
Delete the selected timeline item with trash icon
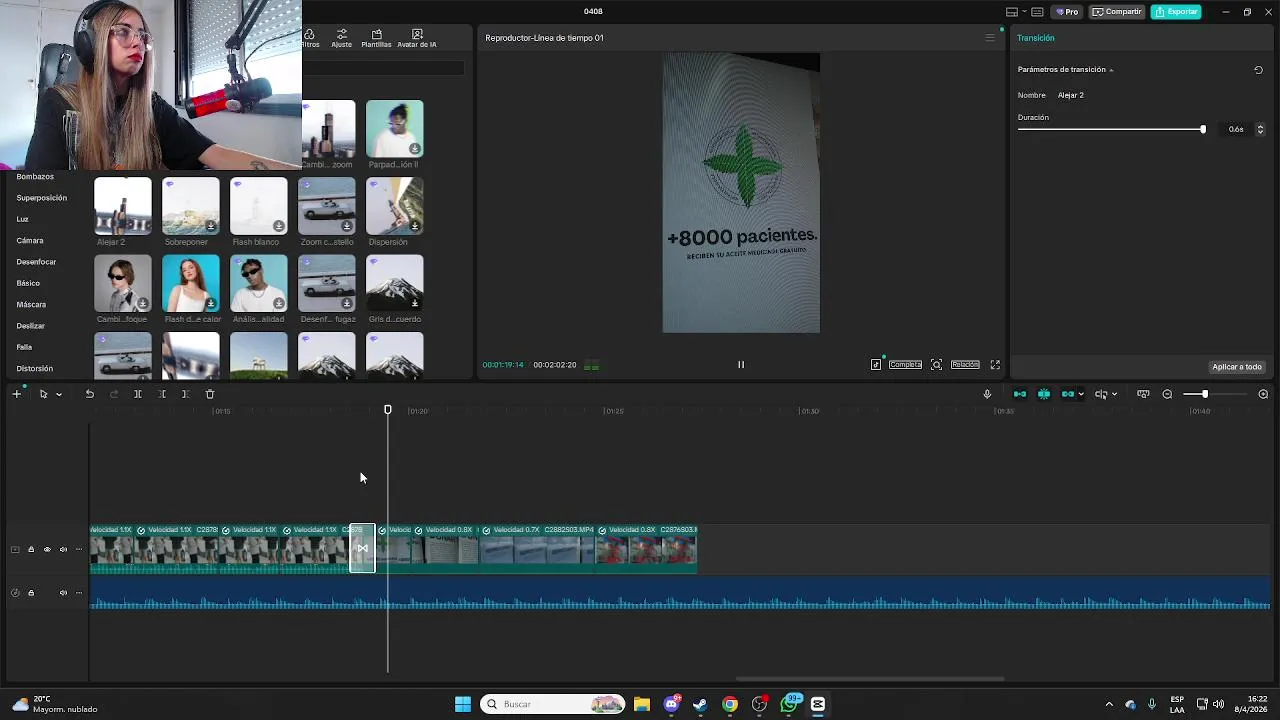[210, 394]
